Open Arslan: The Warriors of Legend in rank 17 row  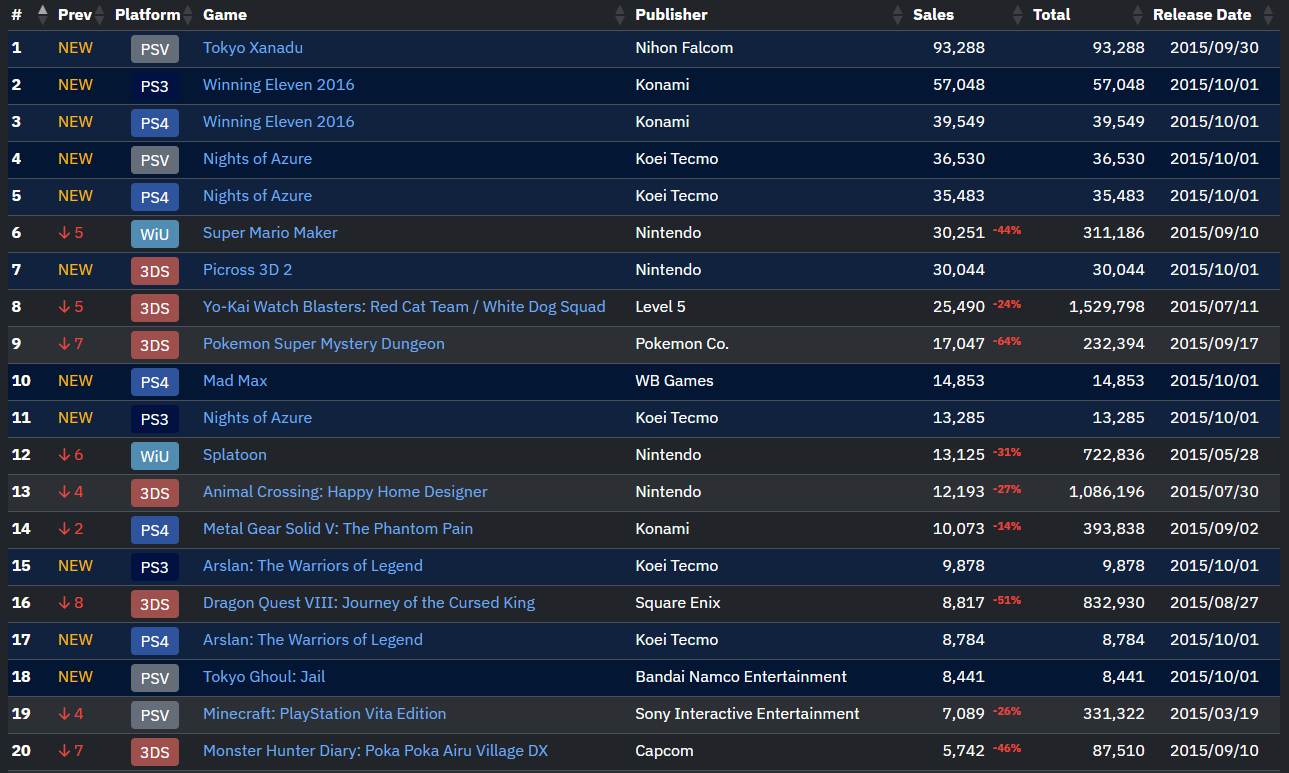[313, 640]
